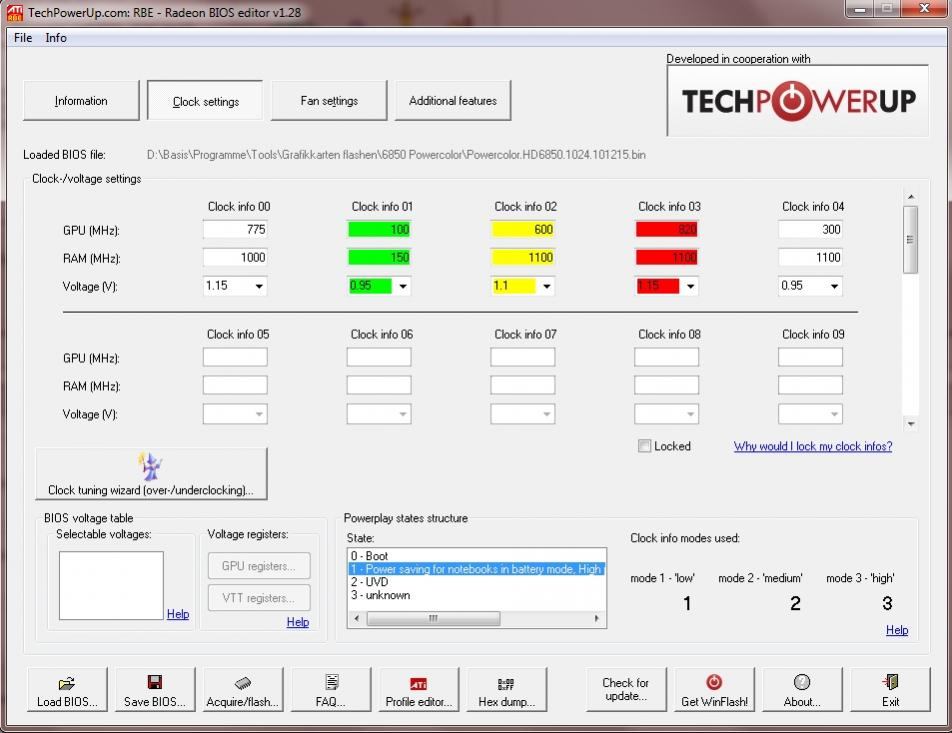Switch to the Additional features tab
952x733 pixels.
pyautogui.click(x=453, y=101)
